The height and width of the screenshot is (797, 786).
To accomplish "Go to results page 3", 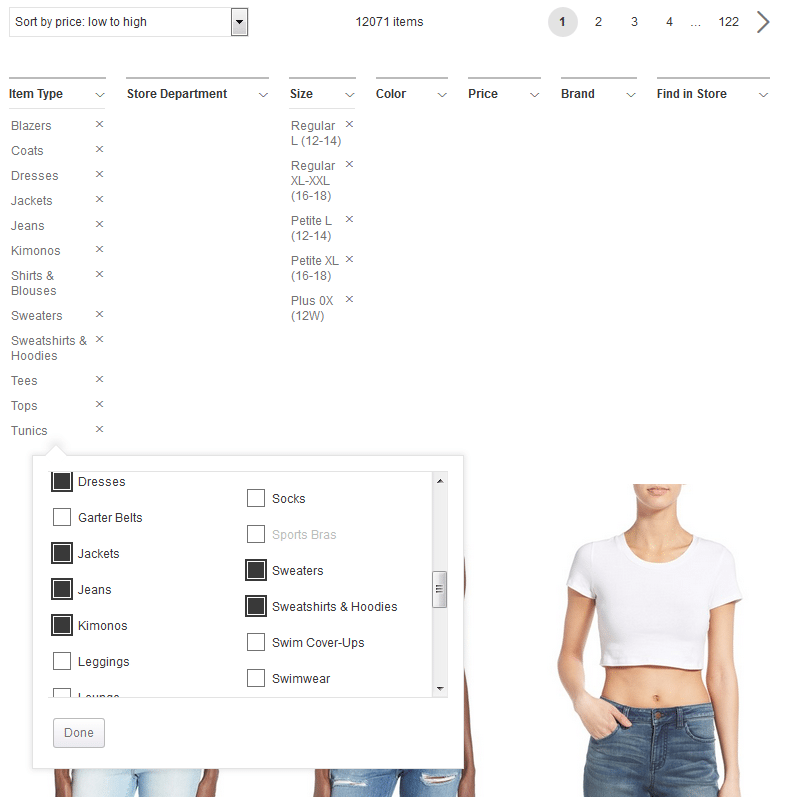I will tap(634, 22).
